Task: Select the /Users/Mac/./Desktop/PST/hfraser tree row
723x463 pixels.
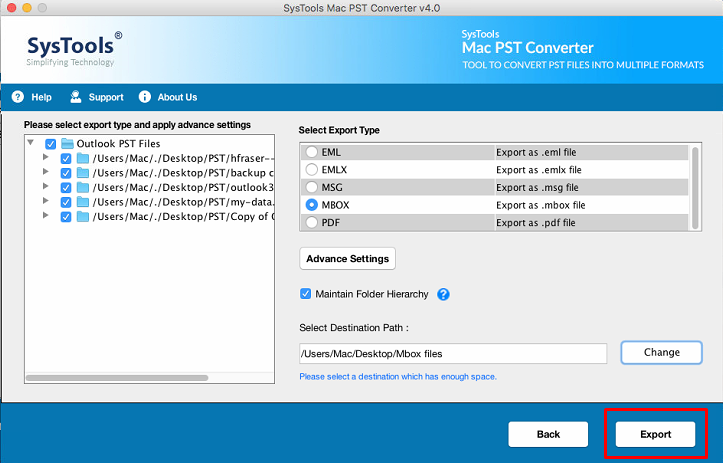Action: coord(183,159)
